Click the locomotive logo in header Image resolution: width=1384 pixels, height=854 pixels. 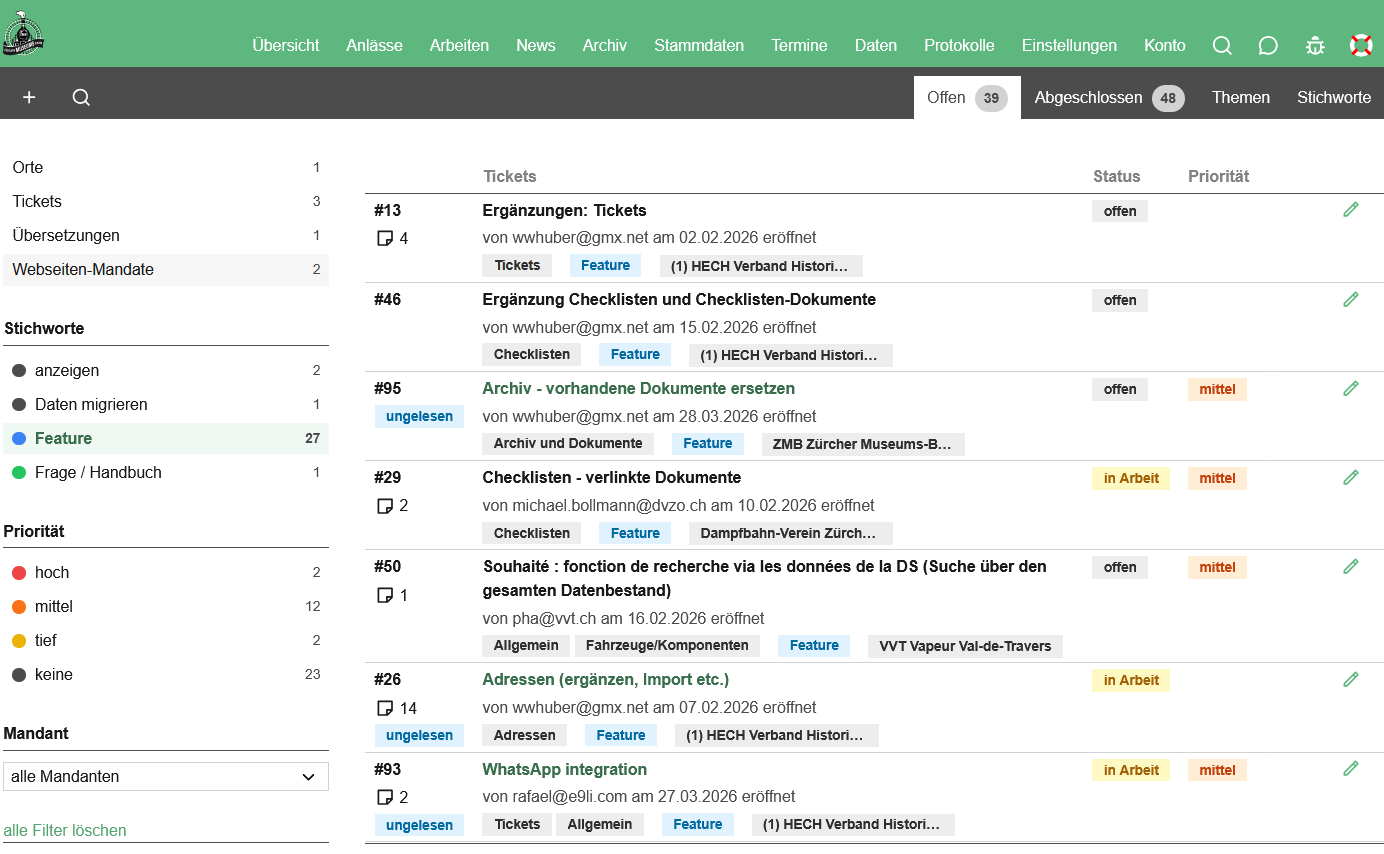click(x=23, y=34)
